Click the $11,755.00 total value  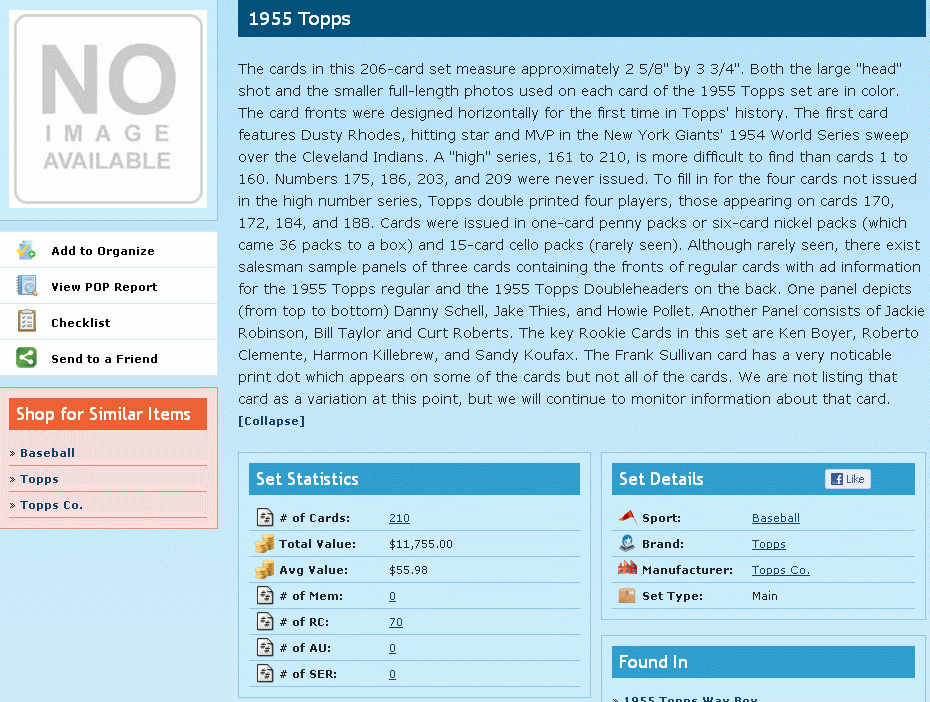pyautogui.click(x=421, y=544)
